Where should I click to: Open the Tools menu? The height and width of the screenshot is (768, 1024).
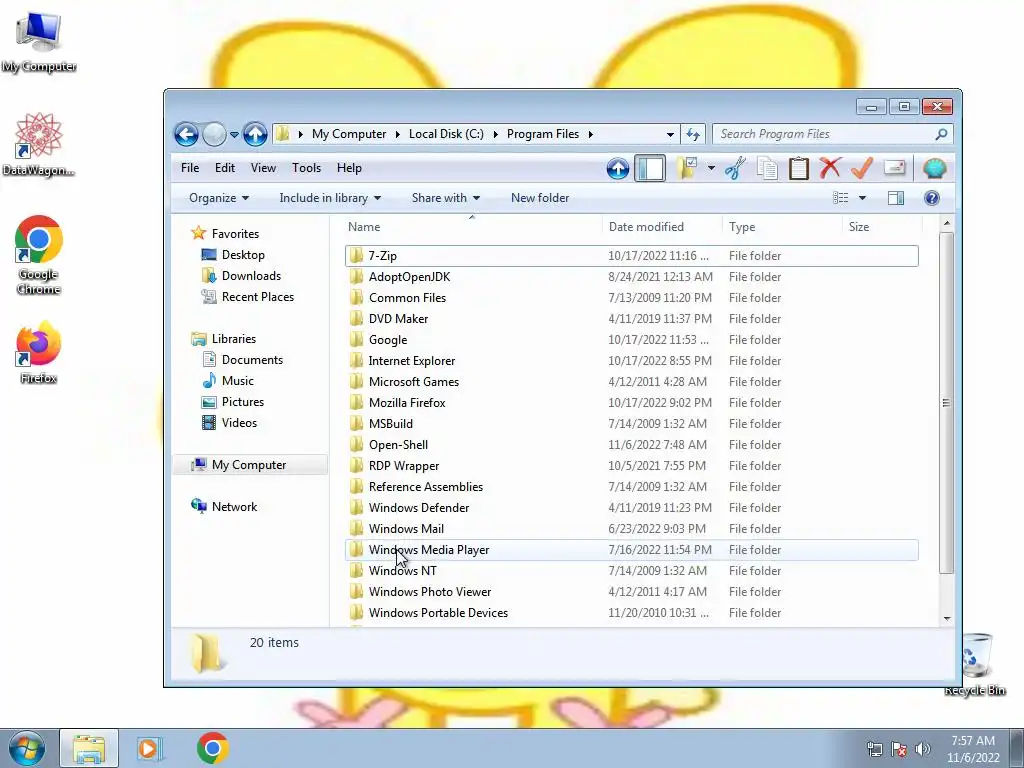click(306, 168)
